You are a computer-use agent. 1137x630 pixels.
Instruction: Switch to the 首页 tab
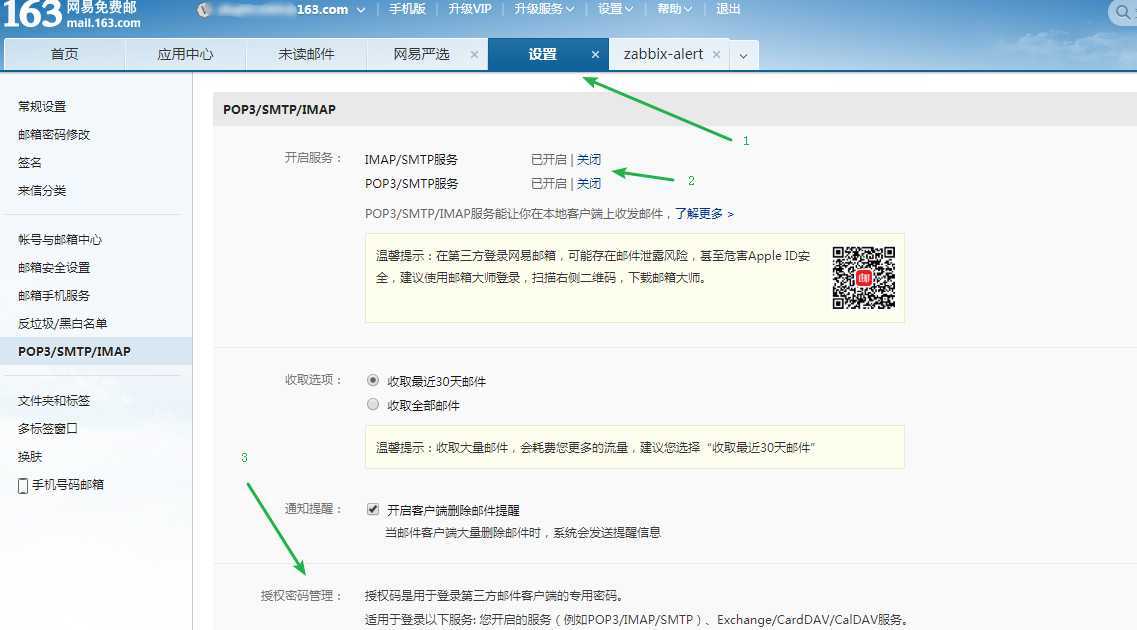coord(65,54)
